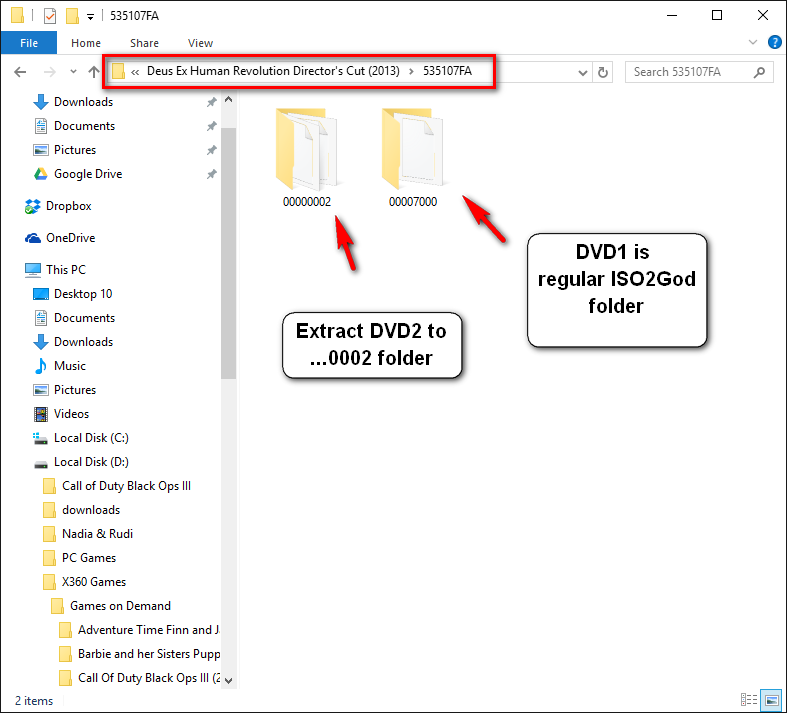Expand the ribbon with the chevron
The image size is (787, 713).
[x=753, y=42]
